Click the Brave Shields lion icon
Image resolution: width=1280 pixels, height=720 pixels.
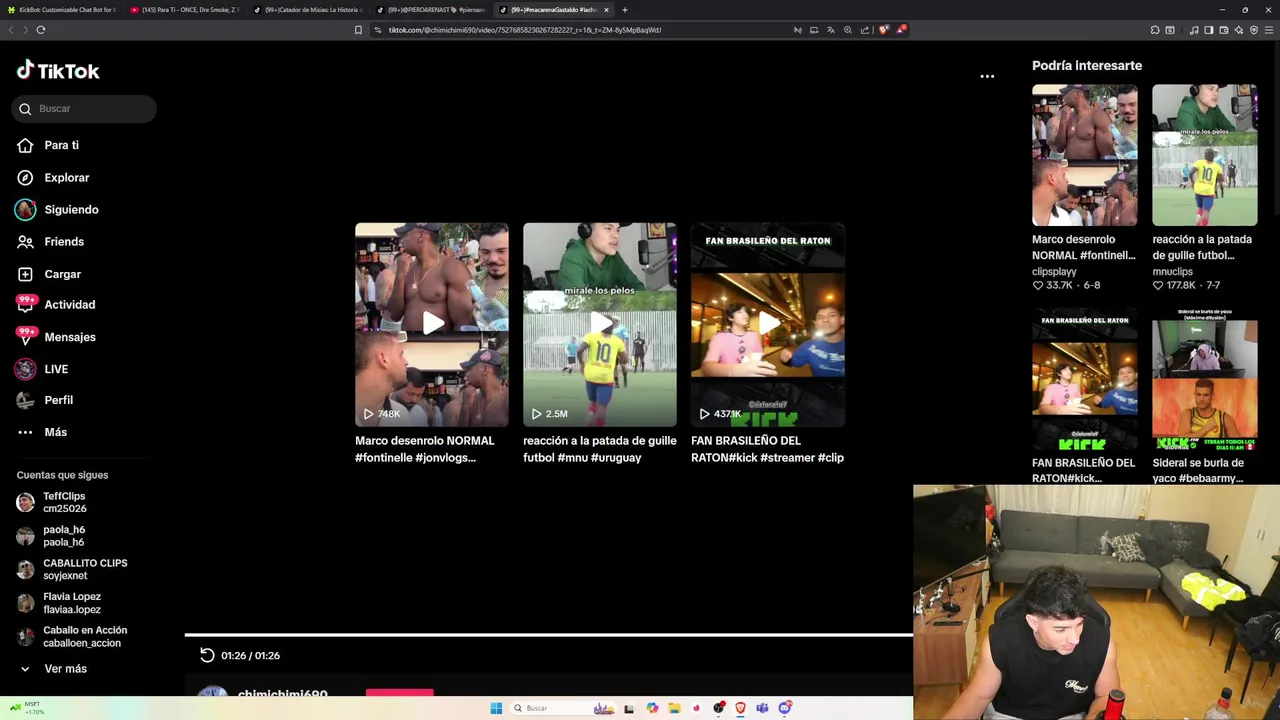884,30
